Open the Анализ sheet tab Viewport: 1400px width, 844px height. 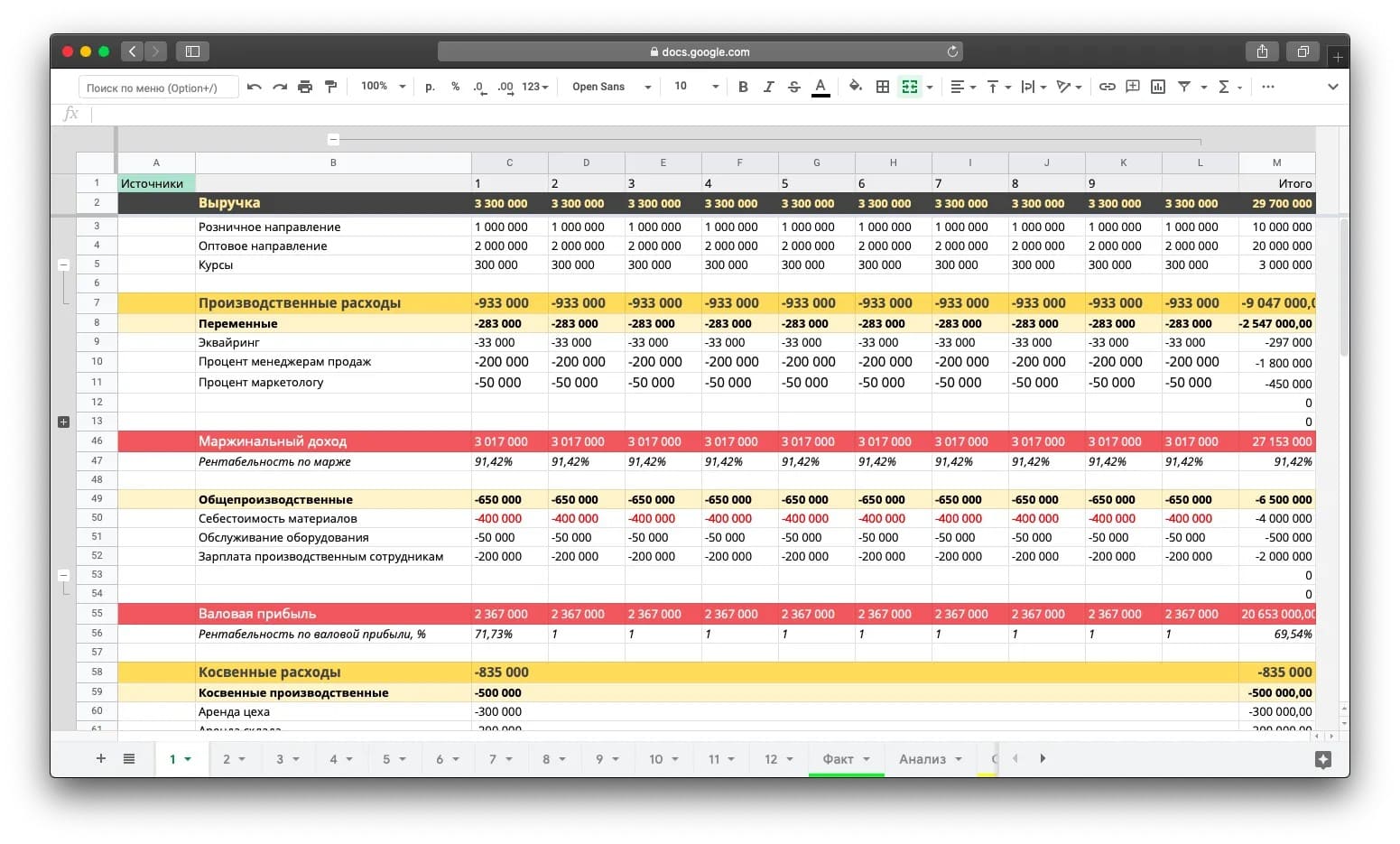pyautogui.click(x=931, y=759)
